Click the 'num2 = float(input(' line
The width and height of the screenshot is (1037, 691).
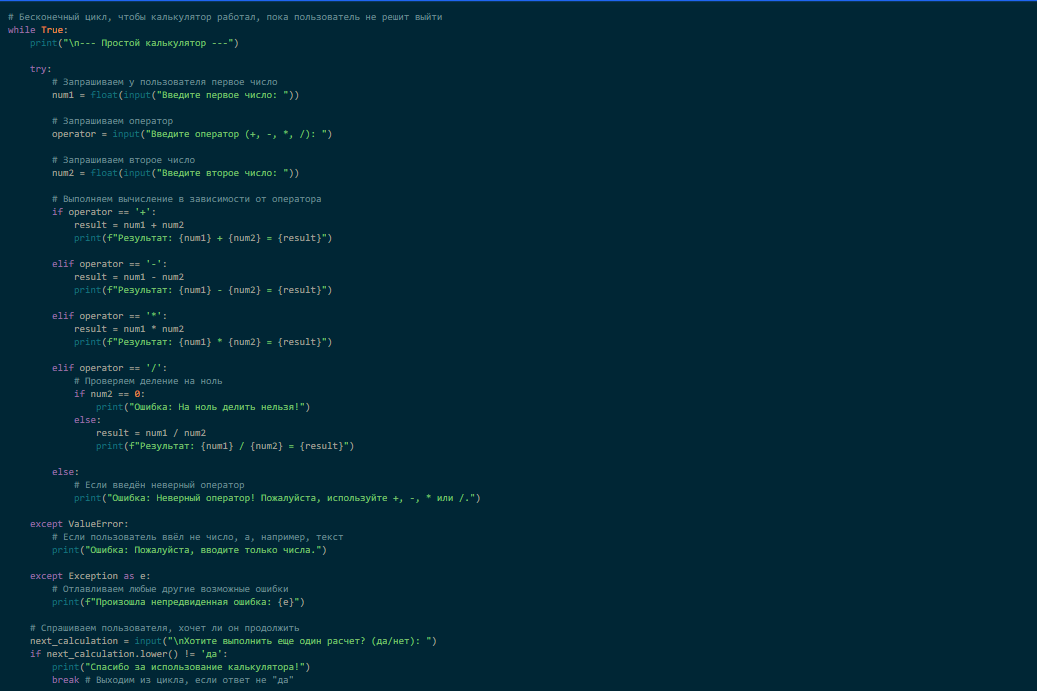(x=175, y=173)
